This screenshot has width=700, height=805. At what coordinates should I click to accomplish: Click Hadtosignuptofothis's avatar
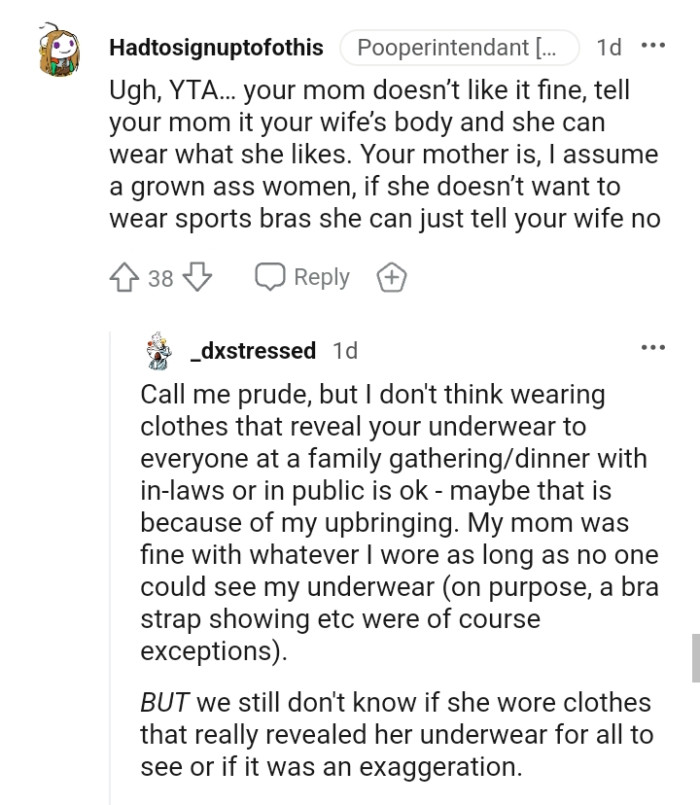(57, 47)
